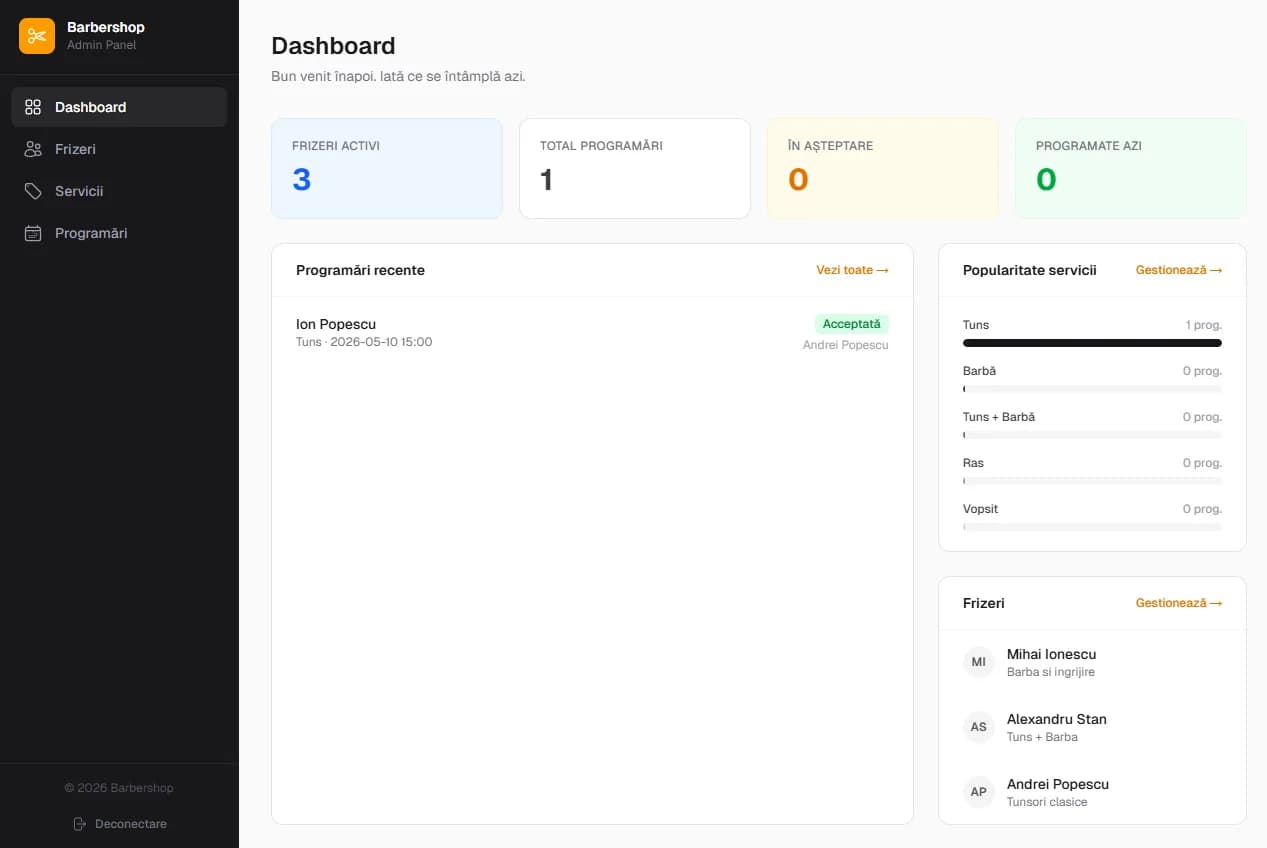Click the AP avatar for Andrei Popescu
This screenshot has height=848, width=1267.
[979, 792]
